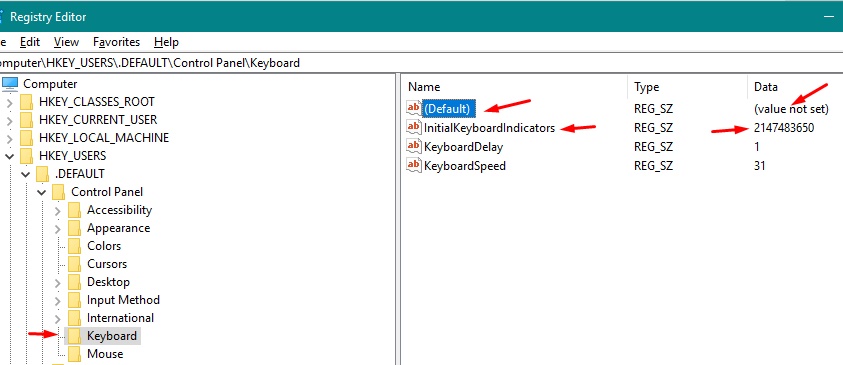Open the Favorites menu
The width and height of the screenshot is (843, 365).
(116, 42)
